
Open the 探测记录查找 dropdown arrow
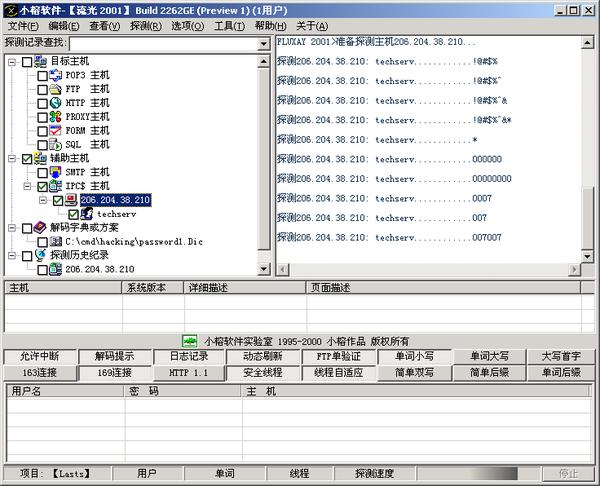coord(263,44)
